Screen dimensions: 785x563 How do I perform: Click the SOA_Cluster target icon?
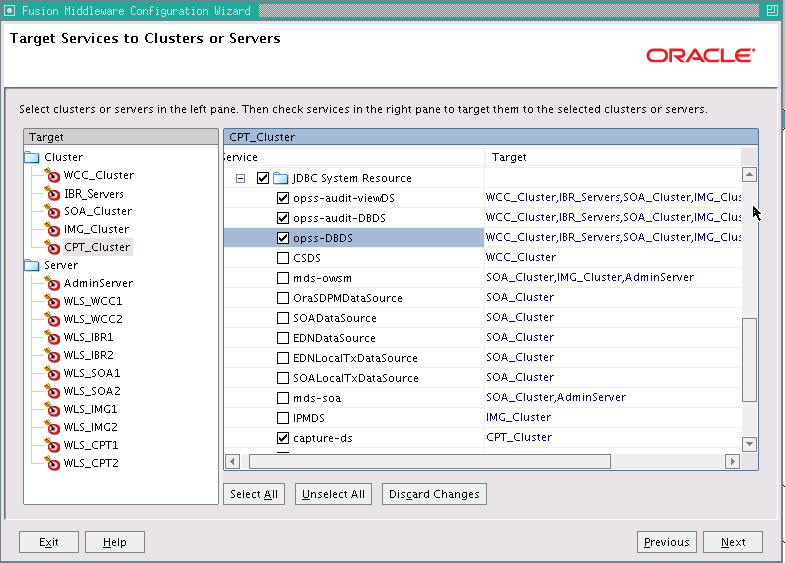[x=52, y=211]
